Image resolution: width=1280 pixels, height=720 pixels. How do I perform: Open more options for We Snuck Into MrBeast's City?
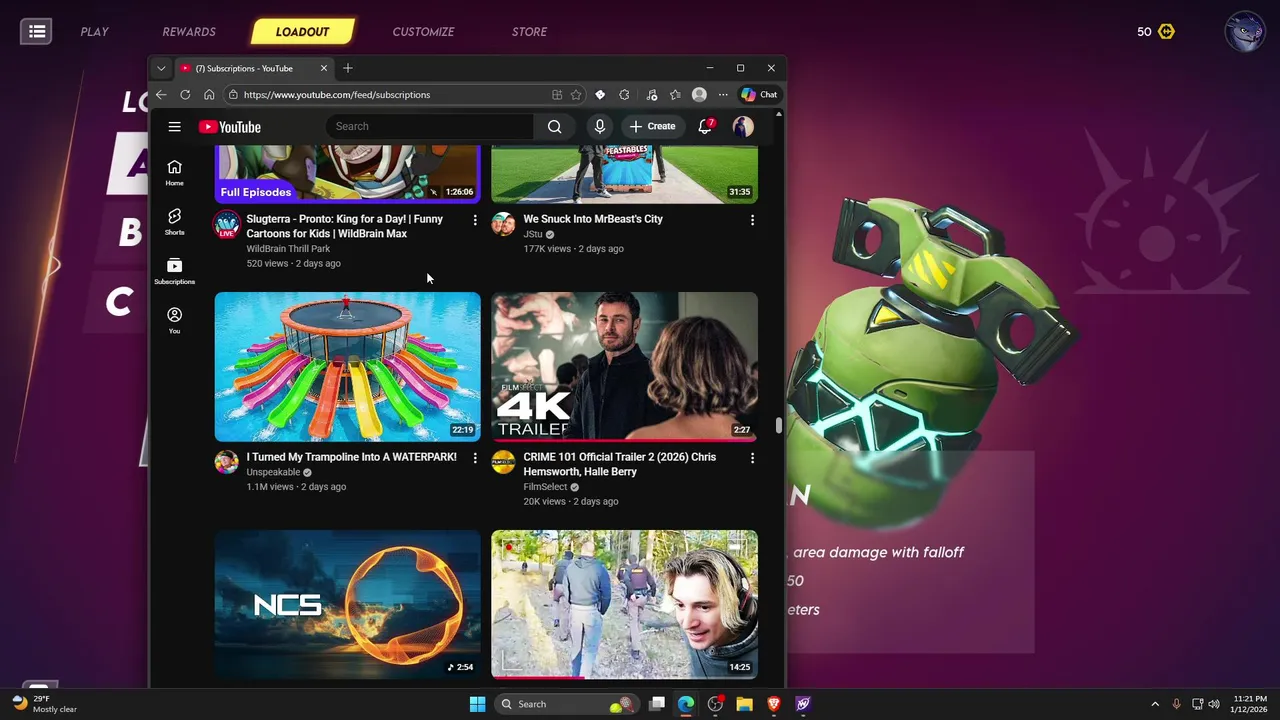(x=752, y=220)
